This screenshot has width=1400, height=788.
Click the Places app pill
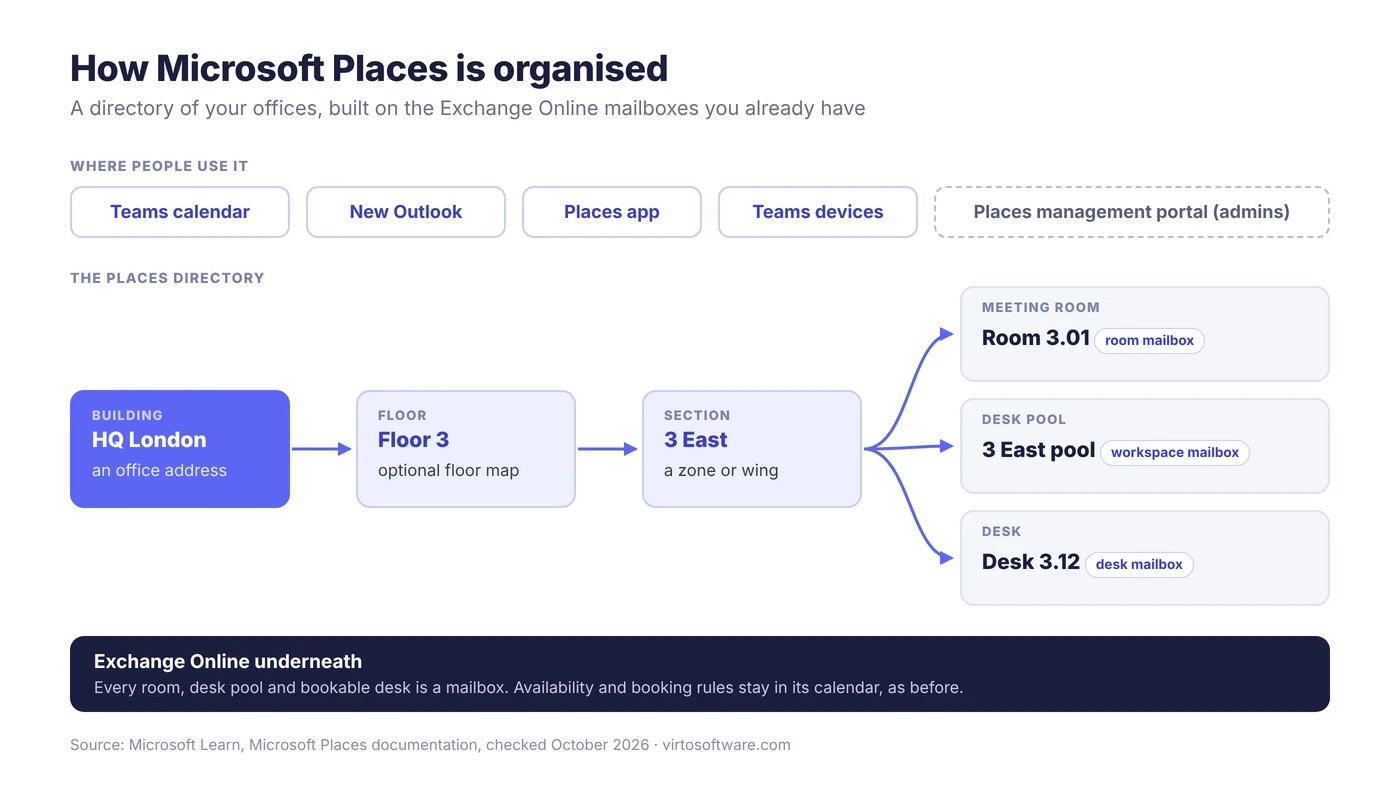[612, 212]
